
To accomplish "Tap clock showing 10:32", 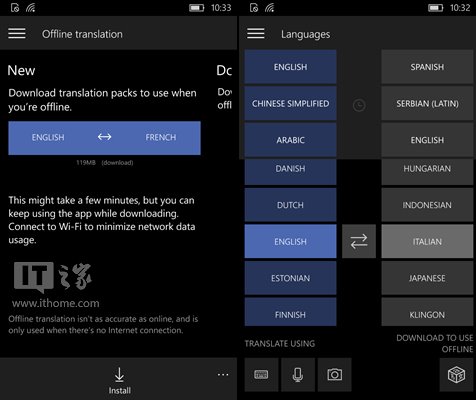I will click(460, 8).
